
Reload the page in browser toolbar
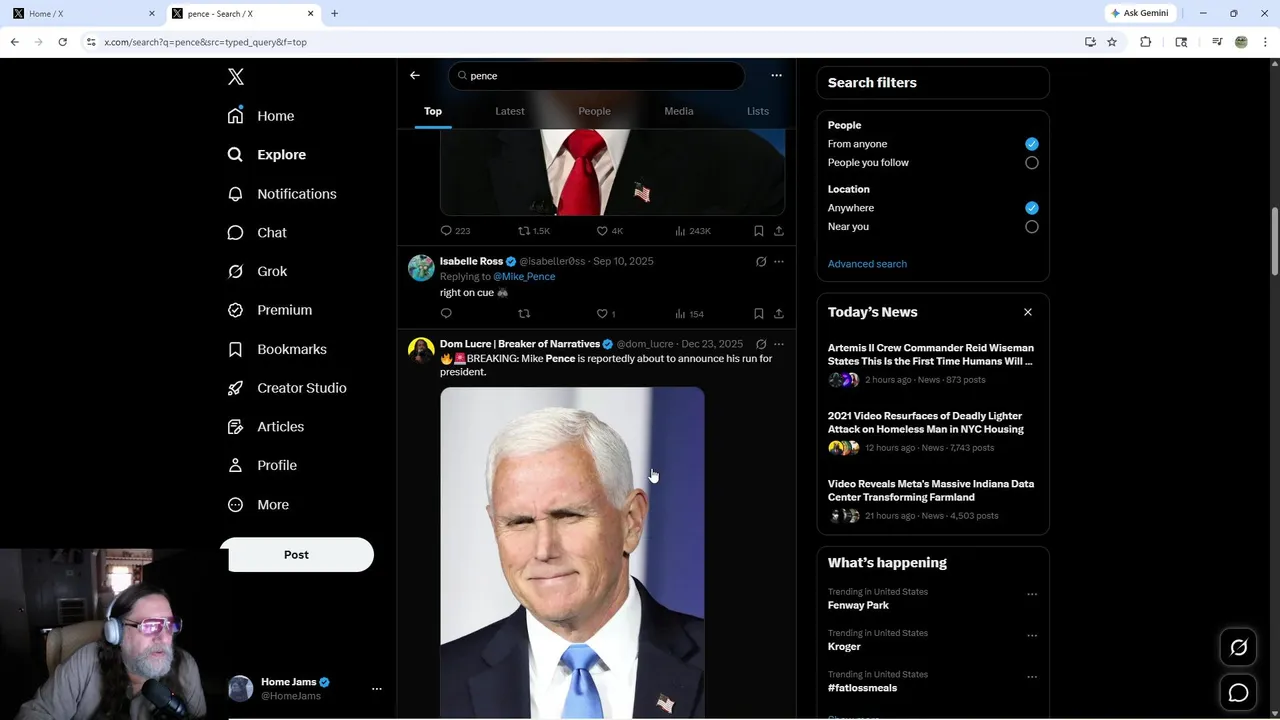point(62,42)
